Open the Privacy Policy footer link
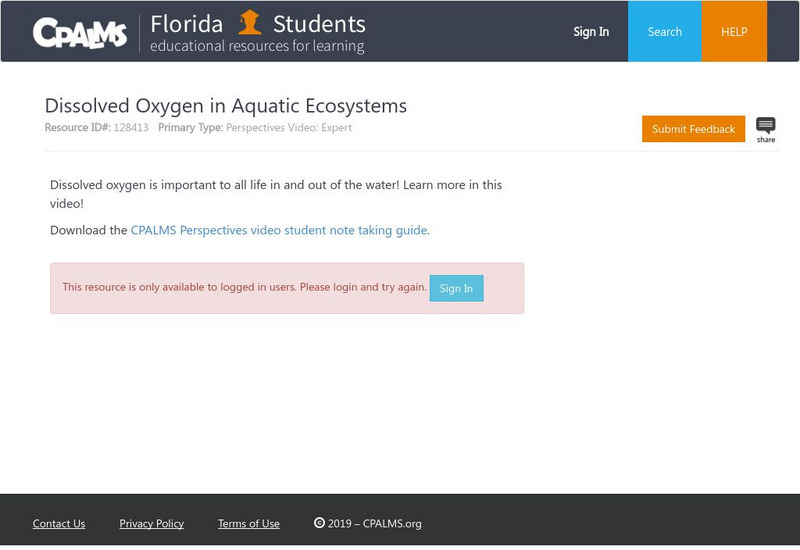800x550 pixels. [x=152, y=523]
